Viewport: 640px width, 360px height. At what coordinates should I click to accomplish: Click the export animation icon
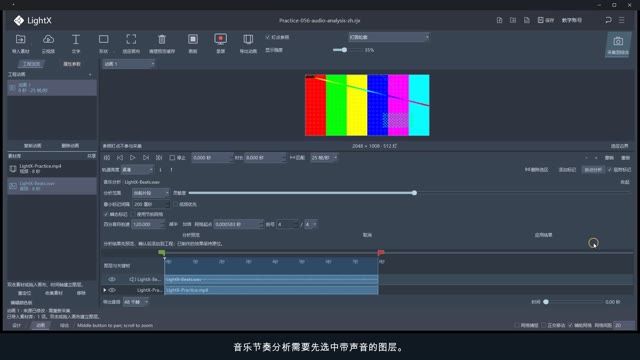[248, 39]
